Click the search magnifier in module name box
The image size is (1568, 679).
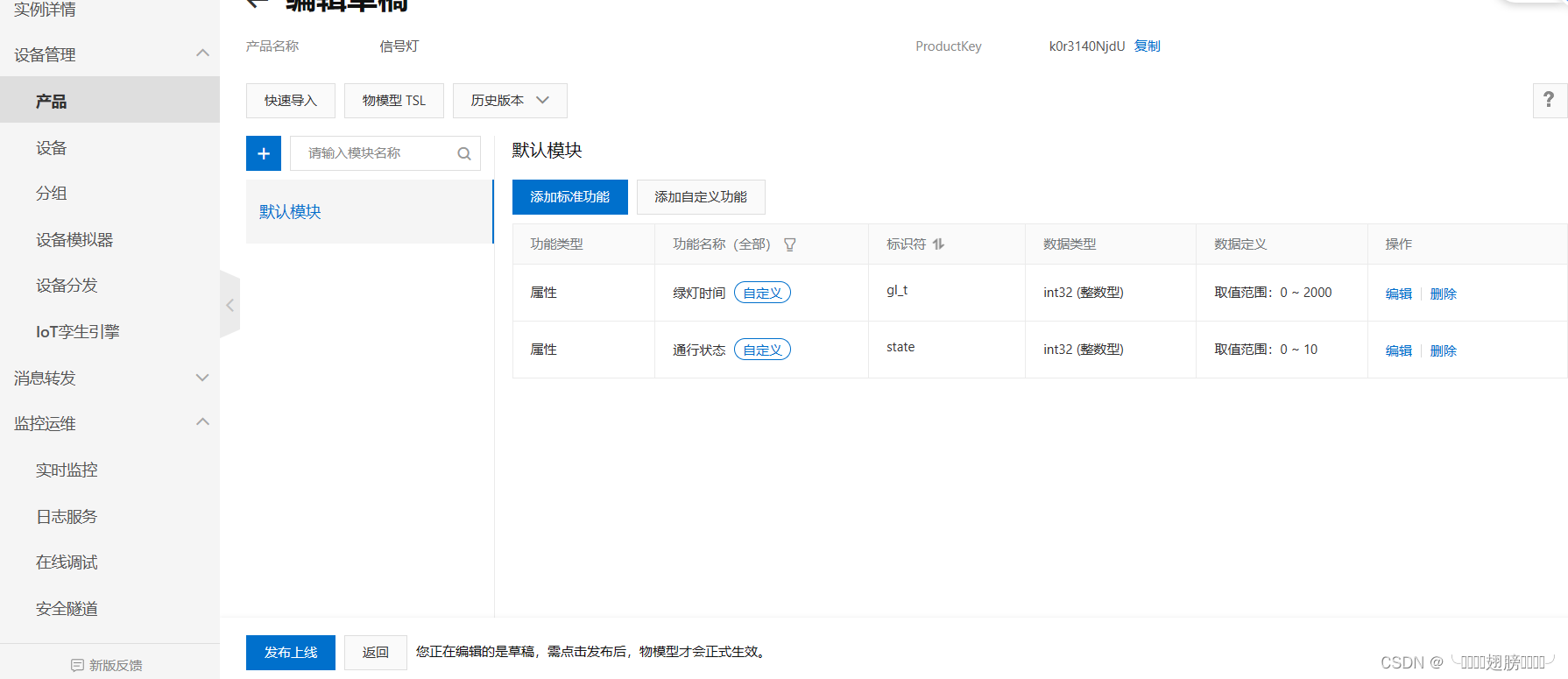[x=464, y=154]
